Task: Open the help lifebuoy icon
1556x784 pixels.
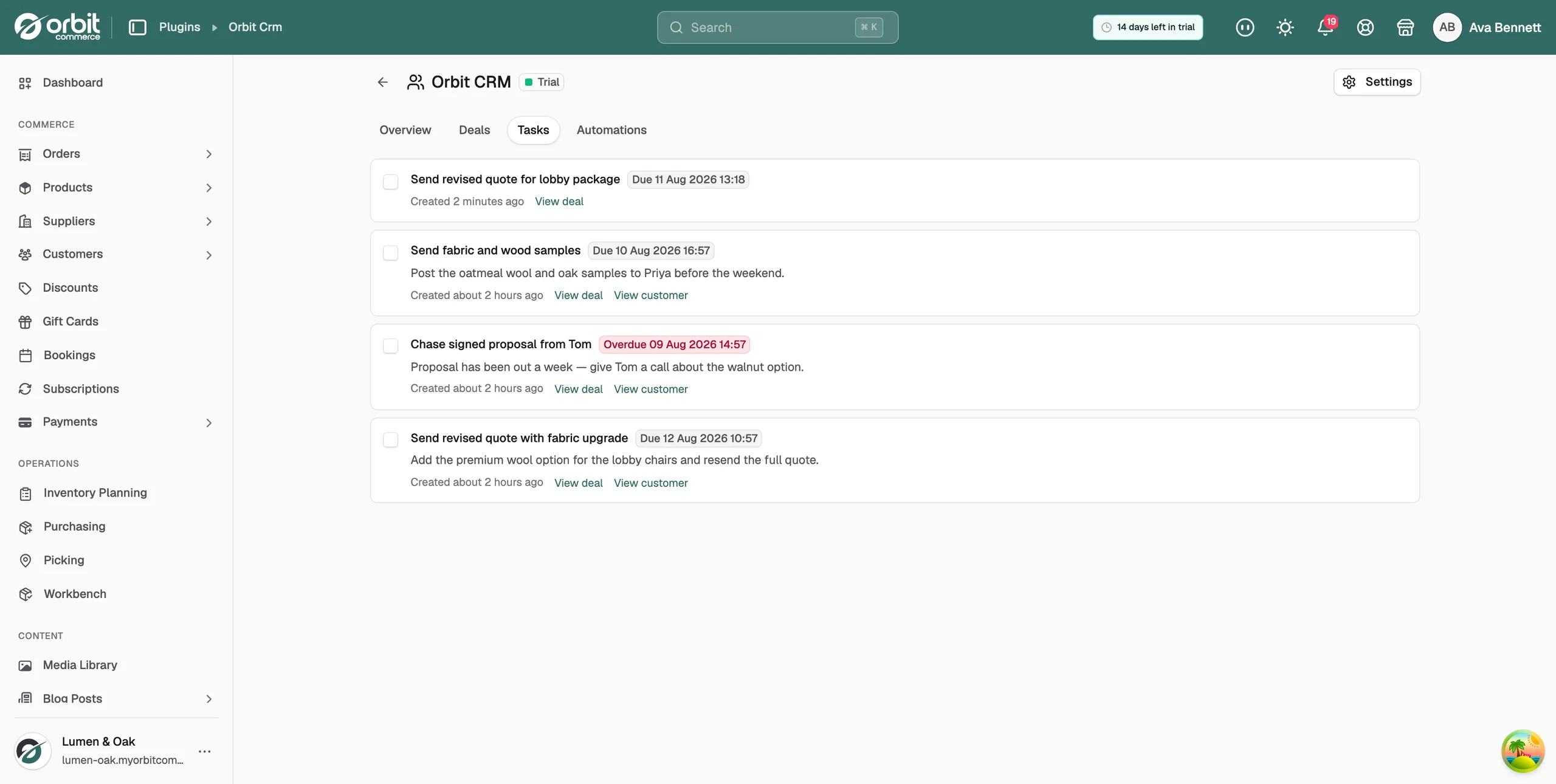Action: pyautogui.click(x=1365, y=27)
